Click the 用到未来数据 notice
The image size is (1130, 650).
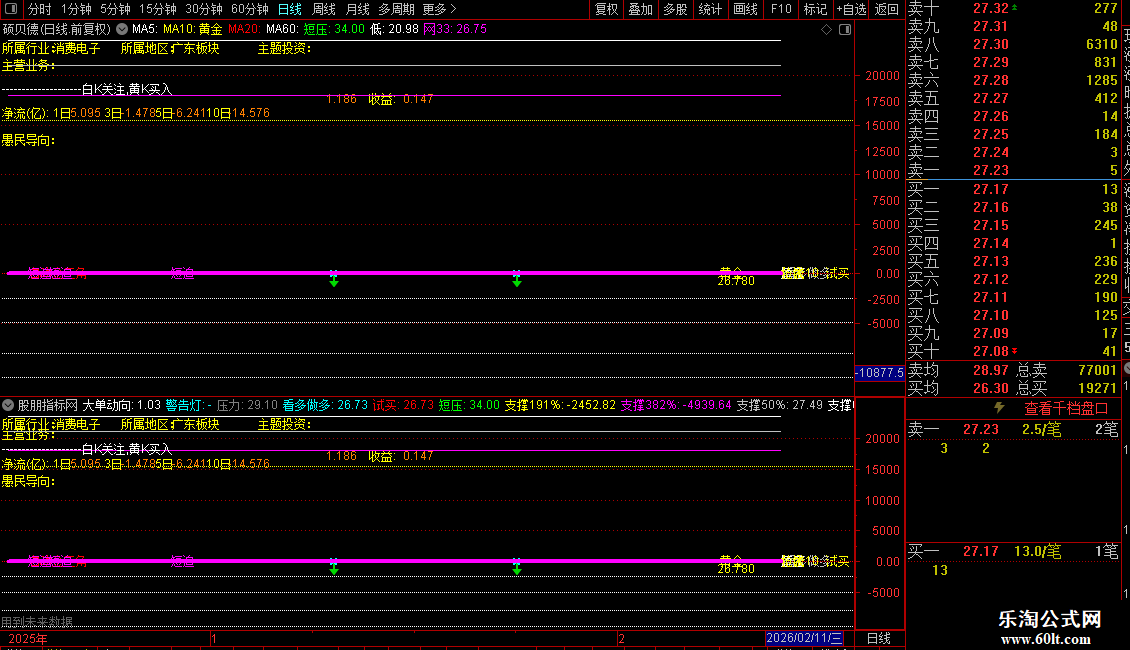pos(37,621)
